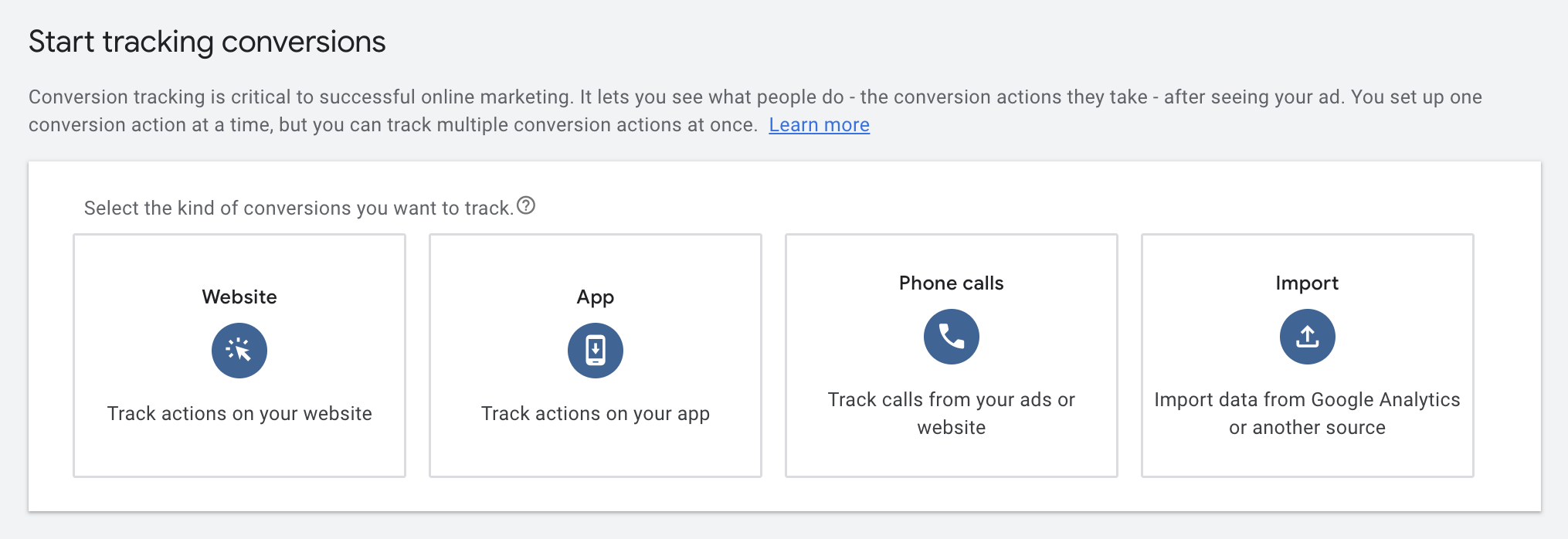The image size is (1568, 539).
Task: Click blank space at bottom of App card
Action: (x=596, y=456)
